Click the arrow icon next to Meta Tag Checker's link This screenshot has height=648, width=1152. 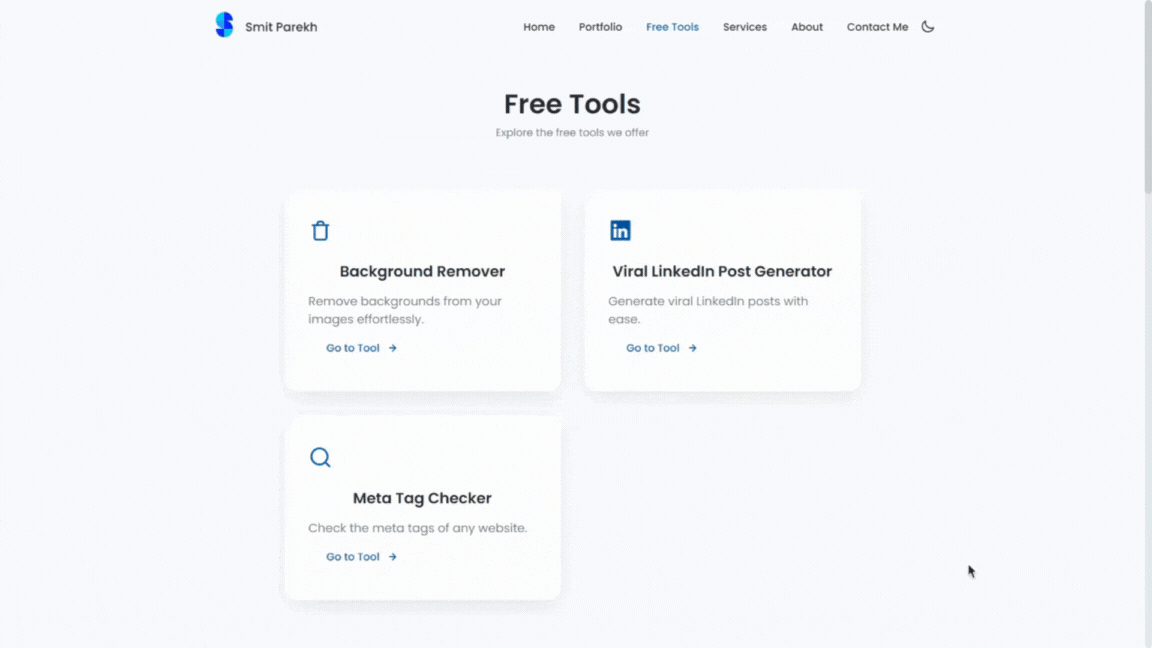coord(391,557)
